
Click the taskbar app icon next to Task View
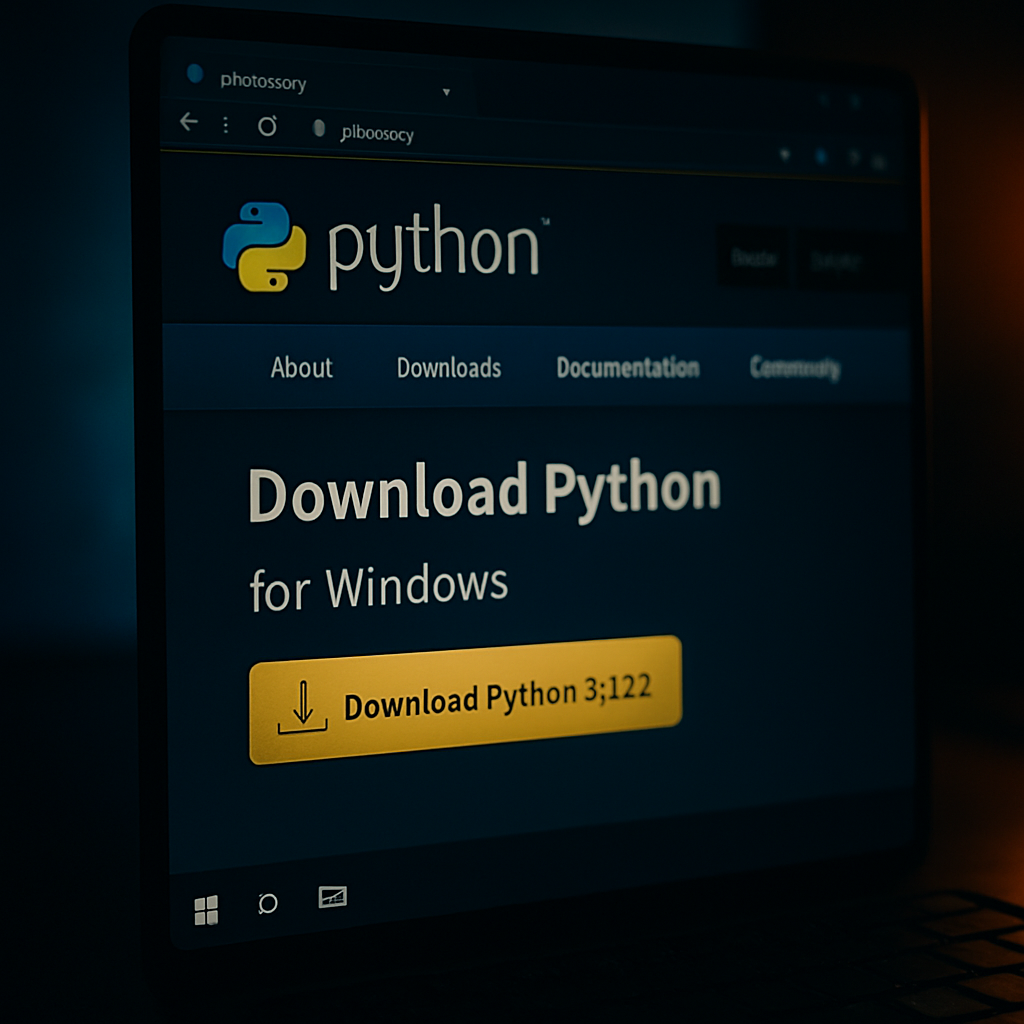click(x=331, y=899)
